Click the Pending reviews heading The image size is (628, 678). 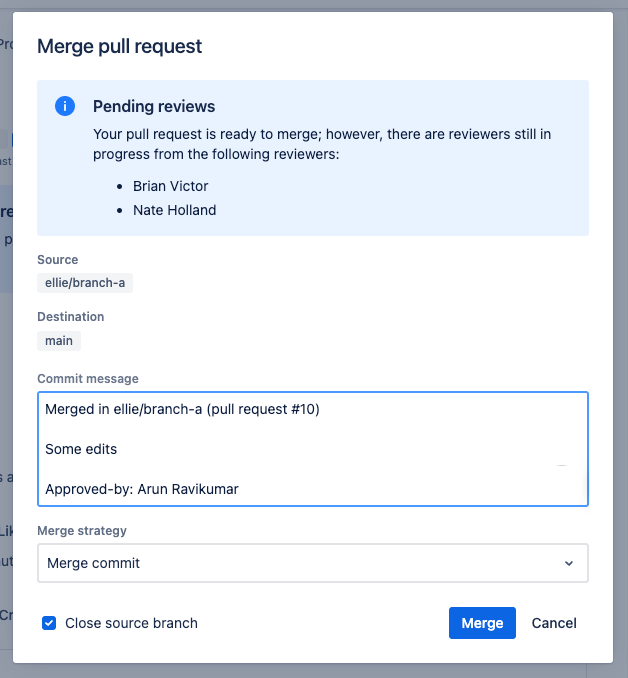click(x=154, y=106)
